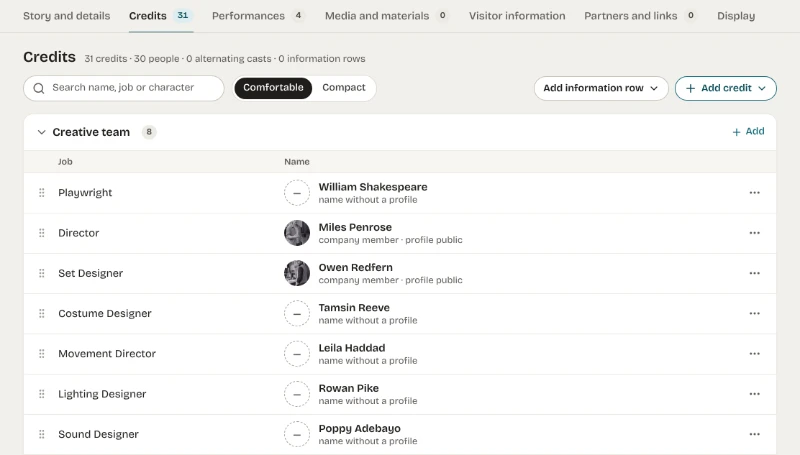The image size is (800, 455).
Task: Click Poppy Adebayo's empty profile placeholder
Action: pos(297,435)
